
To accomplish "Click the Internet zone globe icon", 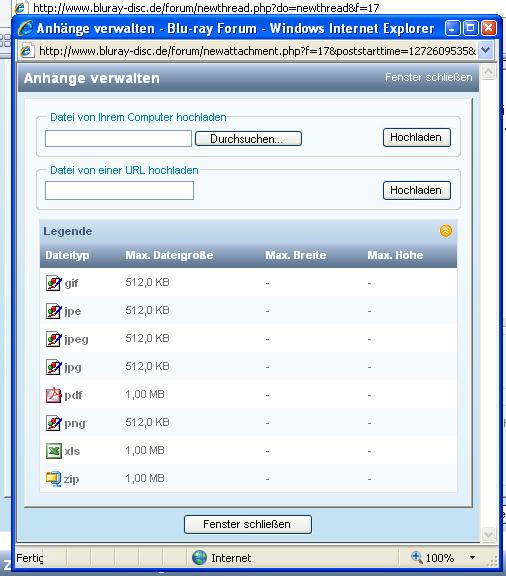I will pos(200,558).
